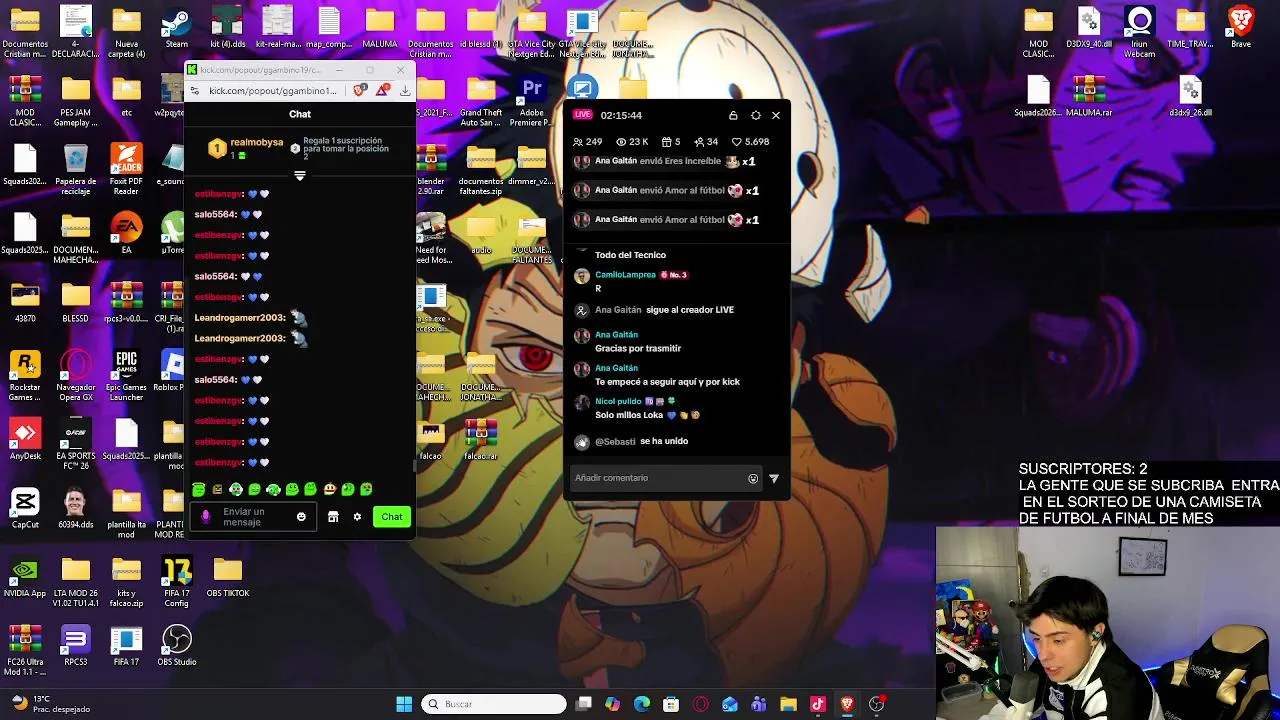Click the settings icon in TikTok LIVE panel header
Screen dimensions: 1280x720
pos(755,115)
